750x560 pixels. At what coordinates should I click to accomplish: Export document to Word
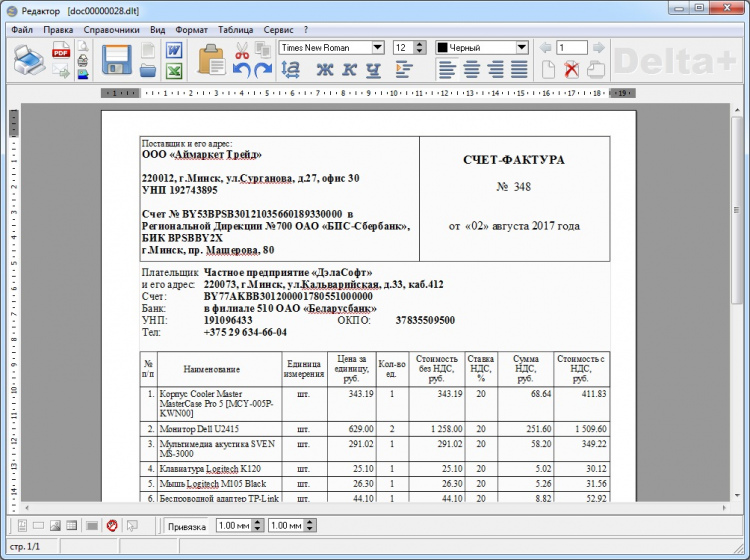coord(174,50)
